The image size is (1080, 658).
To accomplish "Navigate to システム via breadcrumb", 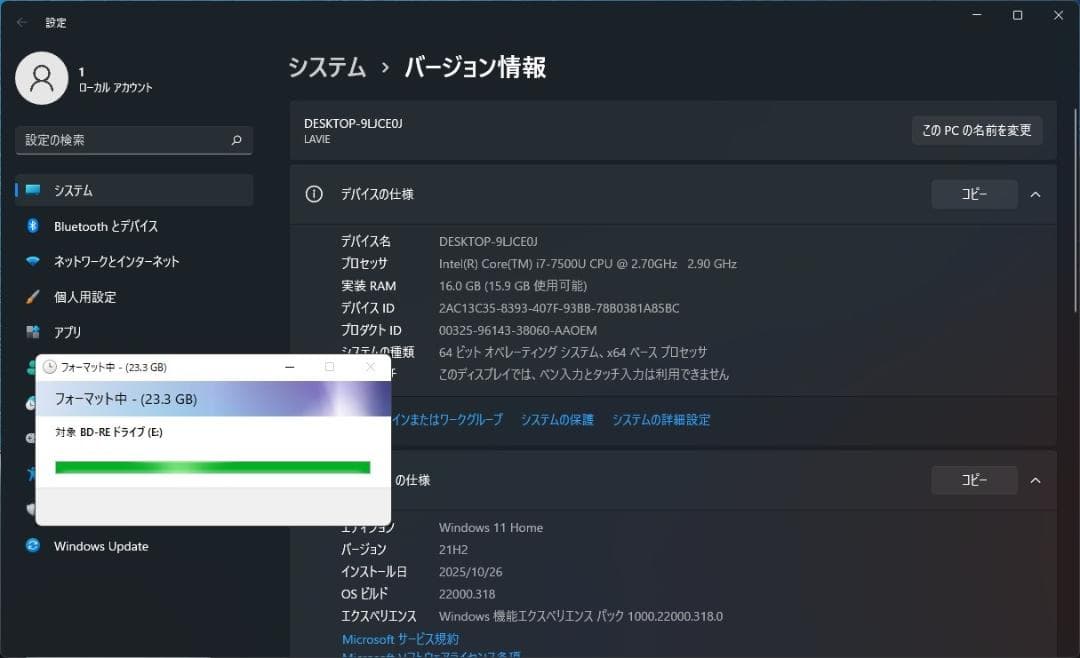I will click(327, 67).
